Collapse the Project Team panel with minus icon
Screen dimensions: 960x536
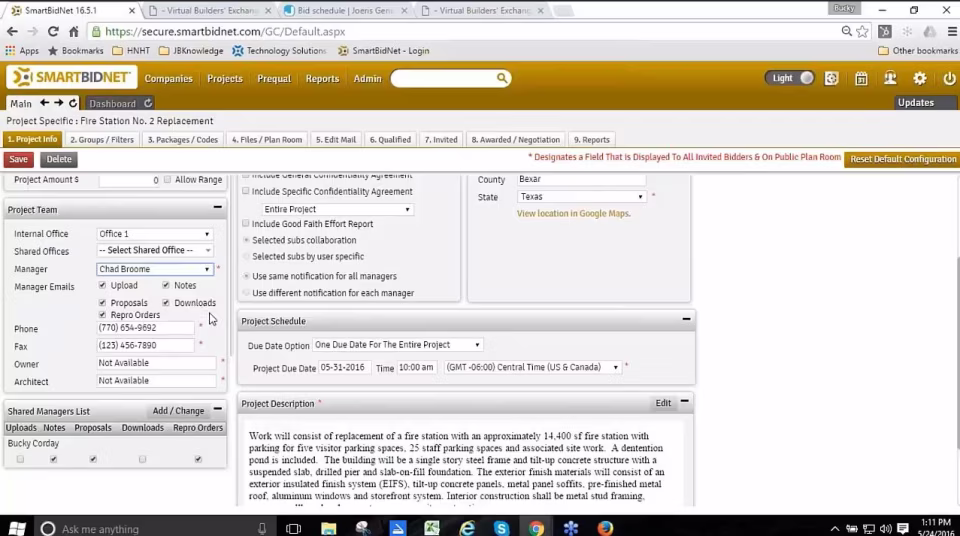(x=217, y=209)
